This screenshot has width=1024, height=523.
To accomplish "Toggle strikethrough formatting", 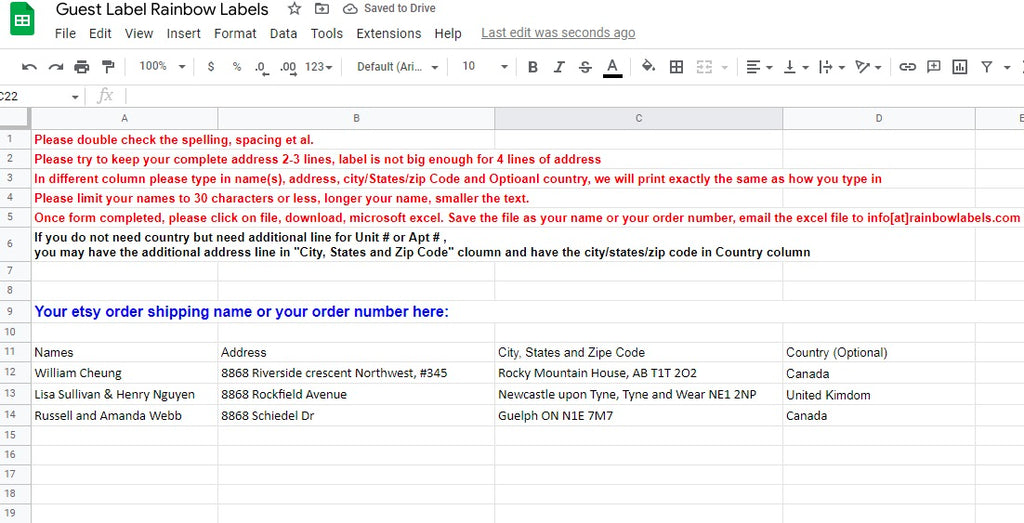I will [585, 67].
